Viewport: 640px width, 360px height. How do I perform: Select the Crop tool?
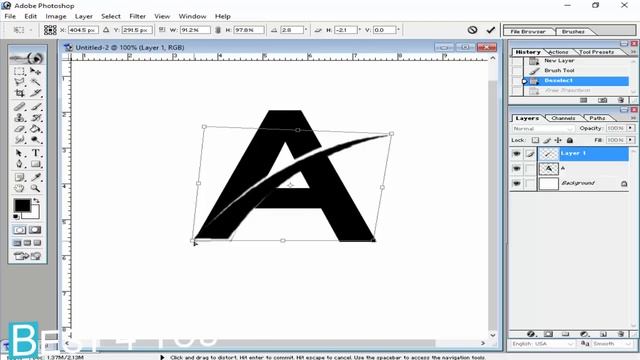(x=19, y=93)
